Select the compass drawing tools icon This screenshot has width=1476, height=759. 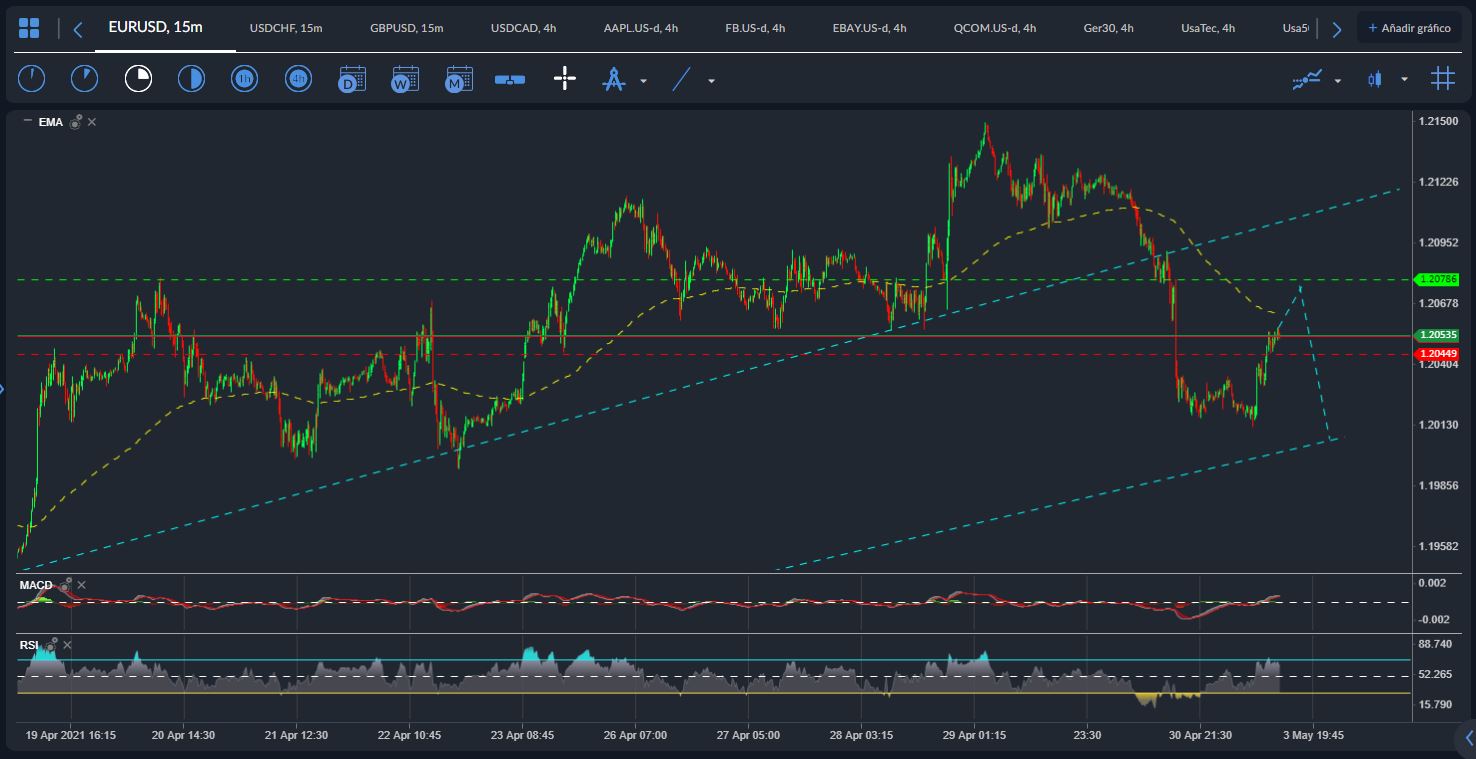click(613, 79)
